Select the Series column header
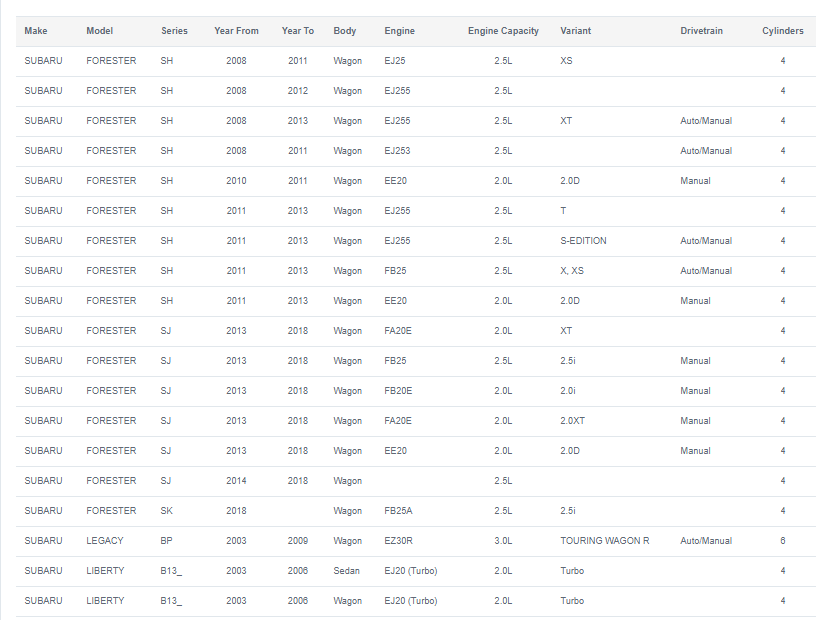Image resolution: width=825 pixels, height=620 pixels. click(174, 31)
